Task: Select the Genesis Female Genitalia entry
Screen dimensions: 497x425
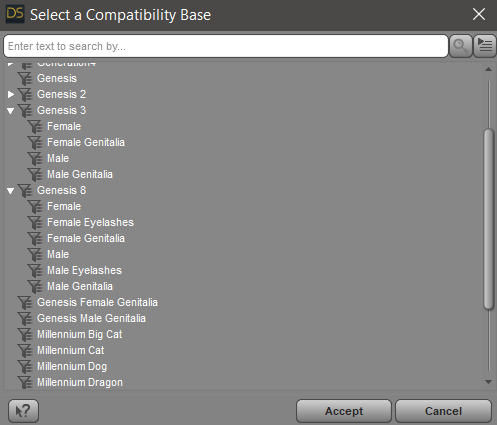Action: coord(97,302)
